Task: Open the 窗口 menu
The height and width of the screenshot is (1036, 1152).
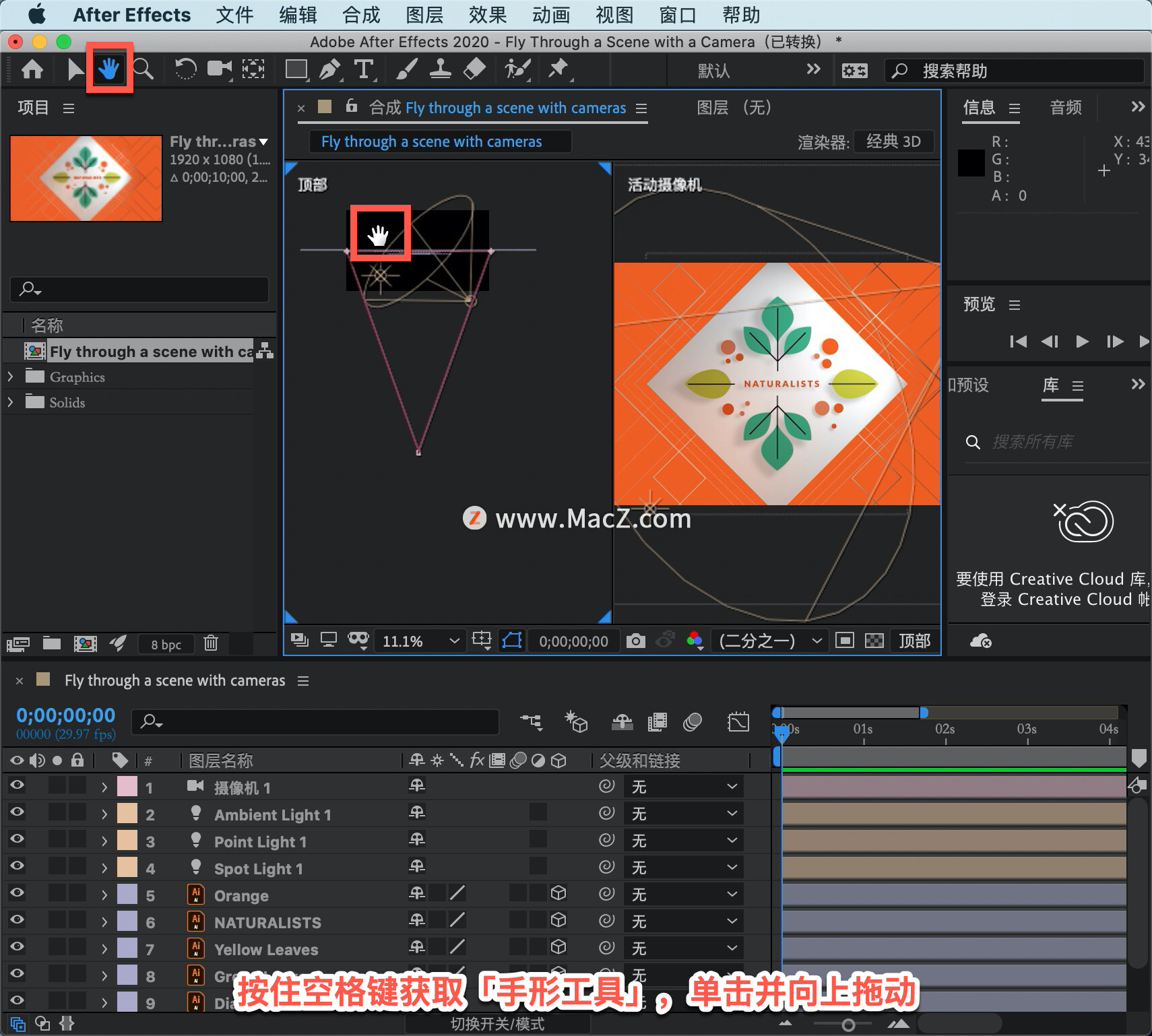Action: [678, 15]
